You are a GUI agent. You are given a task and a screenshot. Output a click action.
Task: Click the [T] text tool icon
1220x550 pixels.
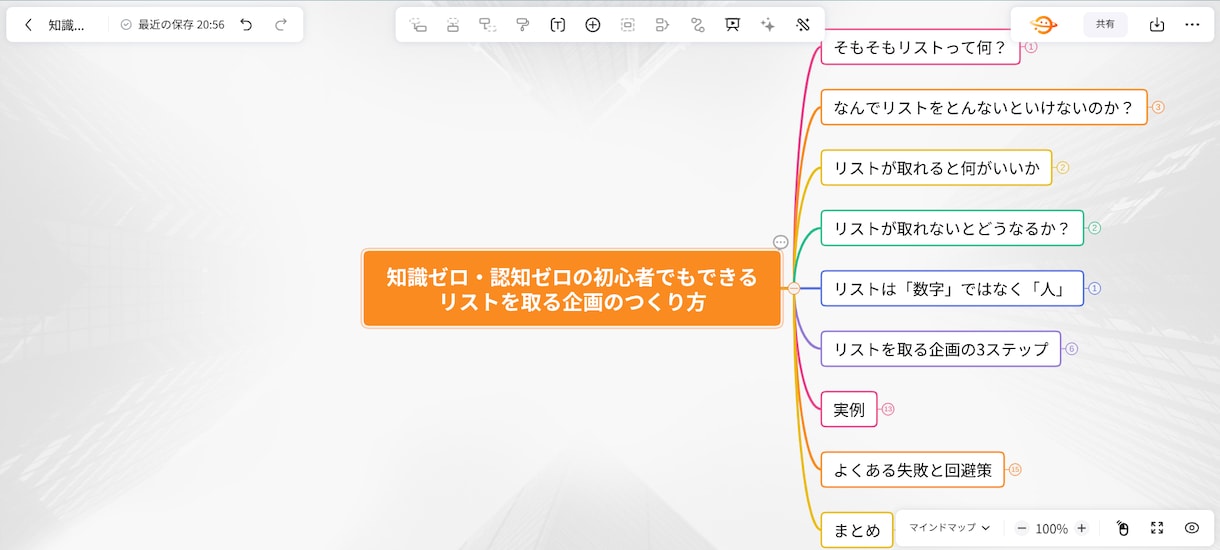558,25
